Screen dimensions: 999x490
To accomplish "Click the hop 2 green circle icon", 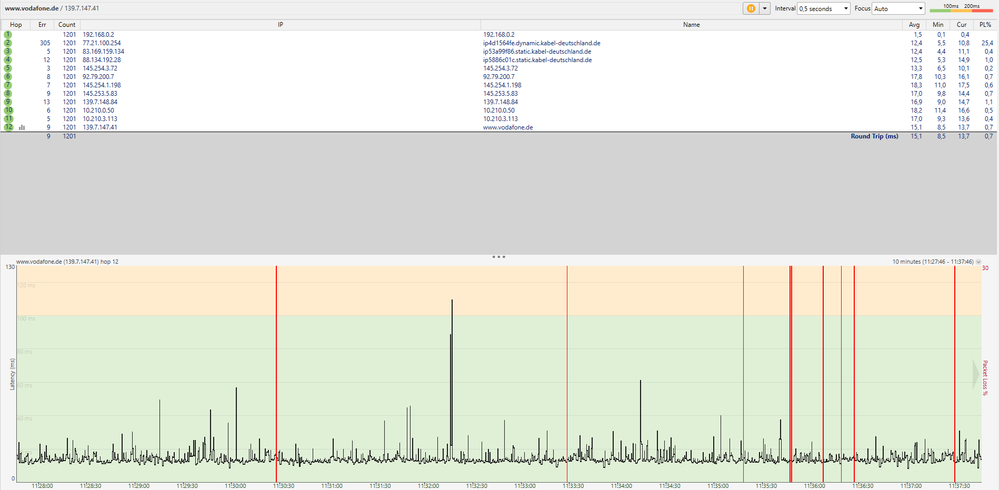I will 8,43.
